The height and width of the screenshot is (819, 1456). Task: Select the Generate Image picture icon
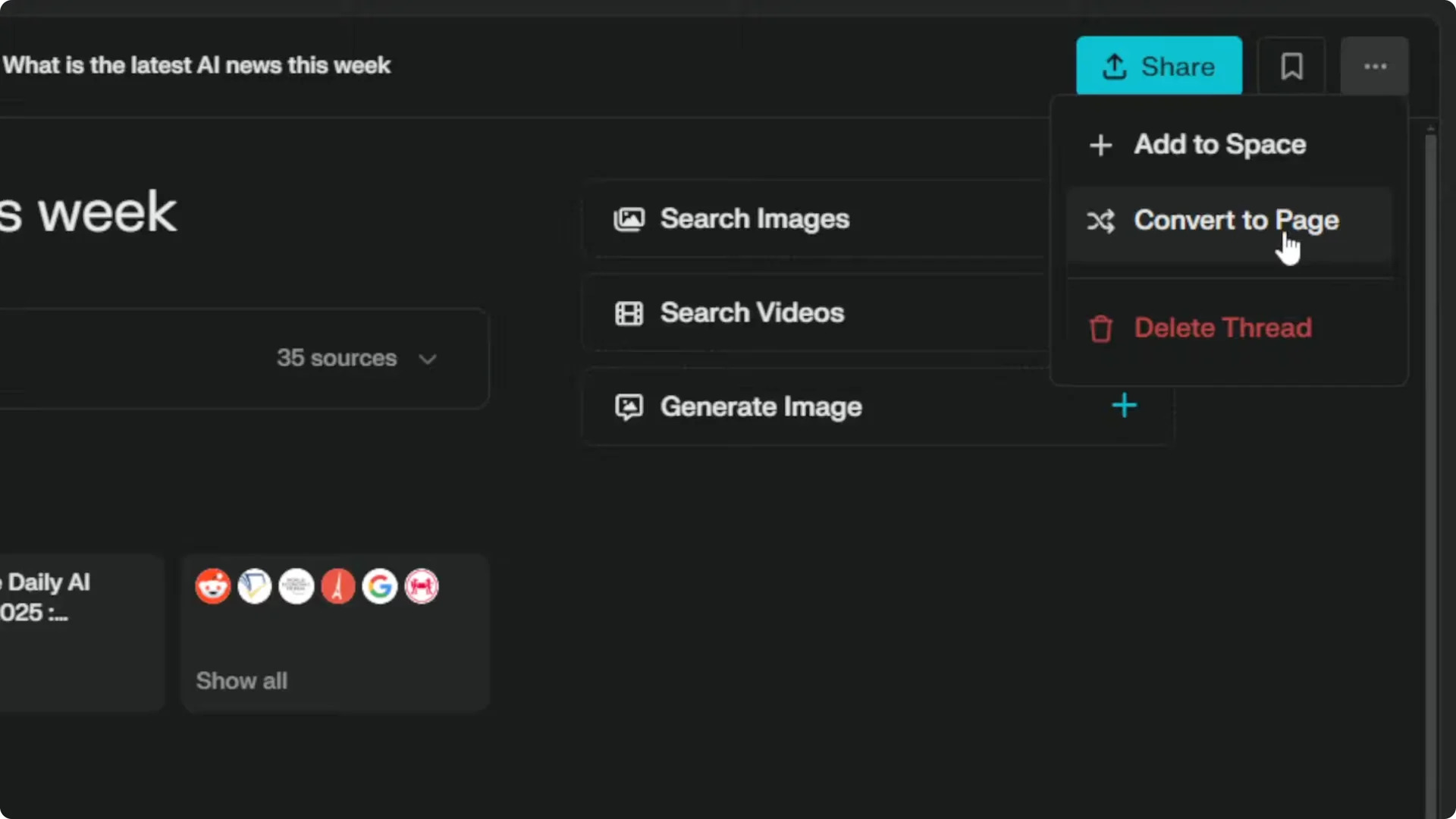coord(629,406)
